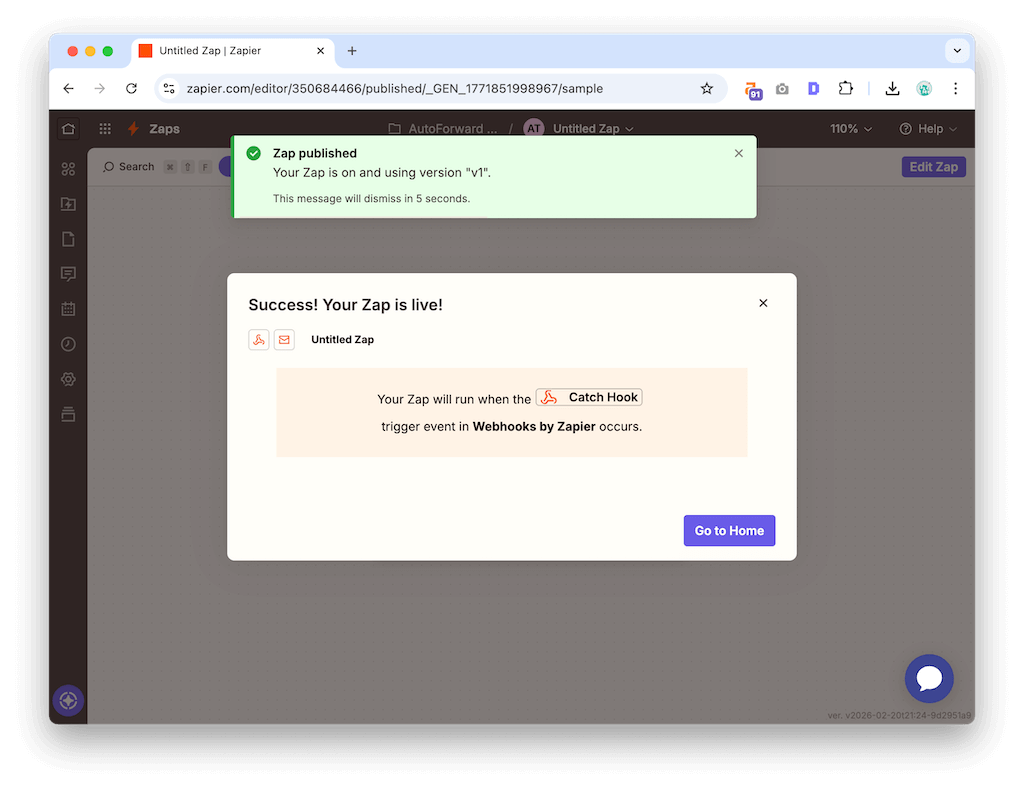Viewport: 1024px width, 789px height.
Task: Click the Zapier home icon
Action: (x=68, y=129)
